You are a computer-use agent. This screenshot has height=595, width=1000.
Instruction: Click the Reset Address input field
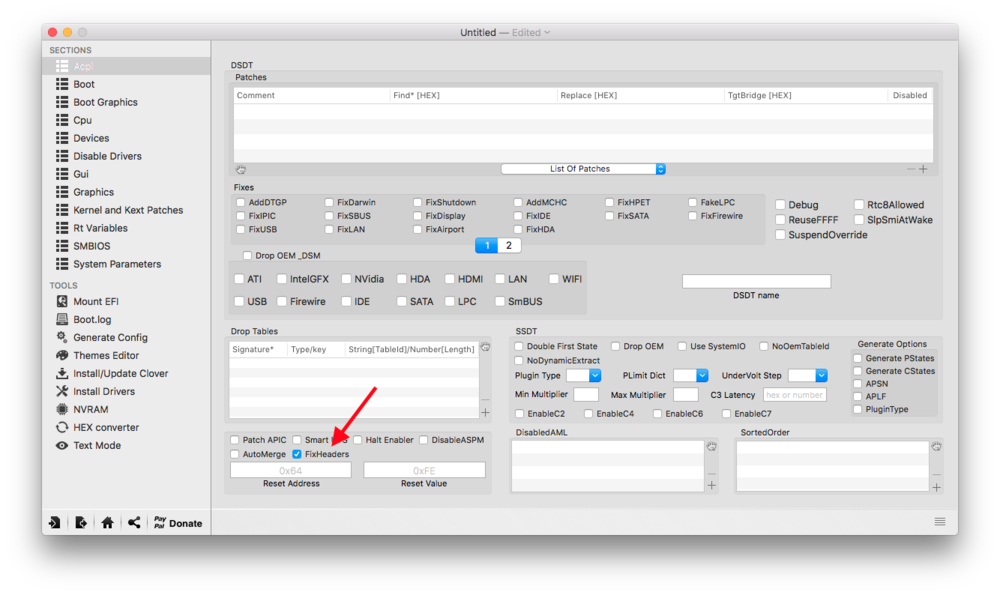point(291,470)
